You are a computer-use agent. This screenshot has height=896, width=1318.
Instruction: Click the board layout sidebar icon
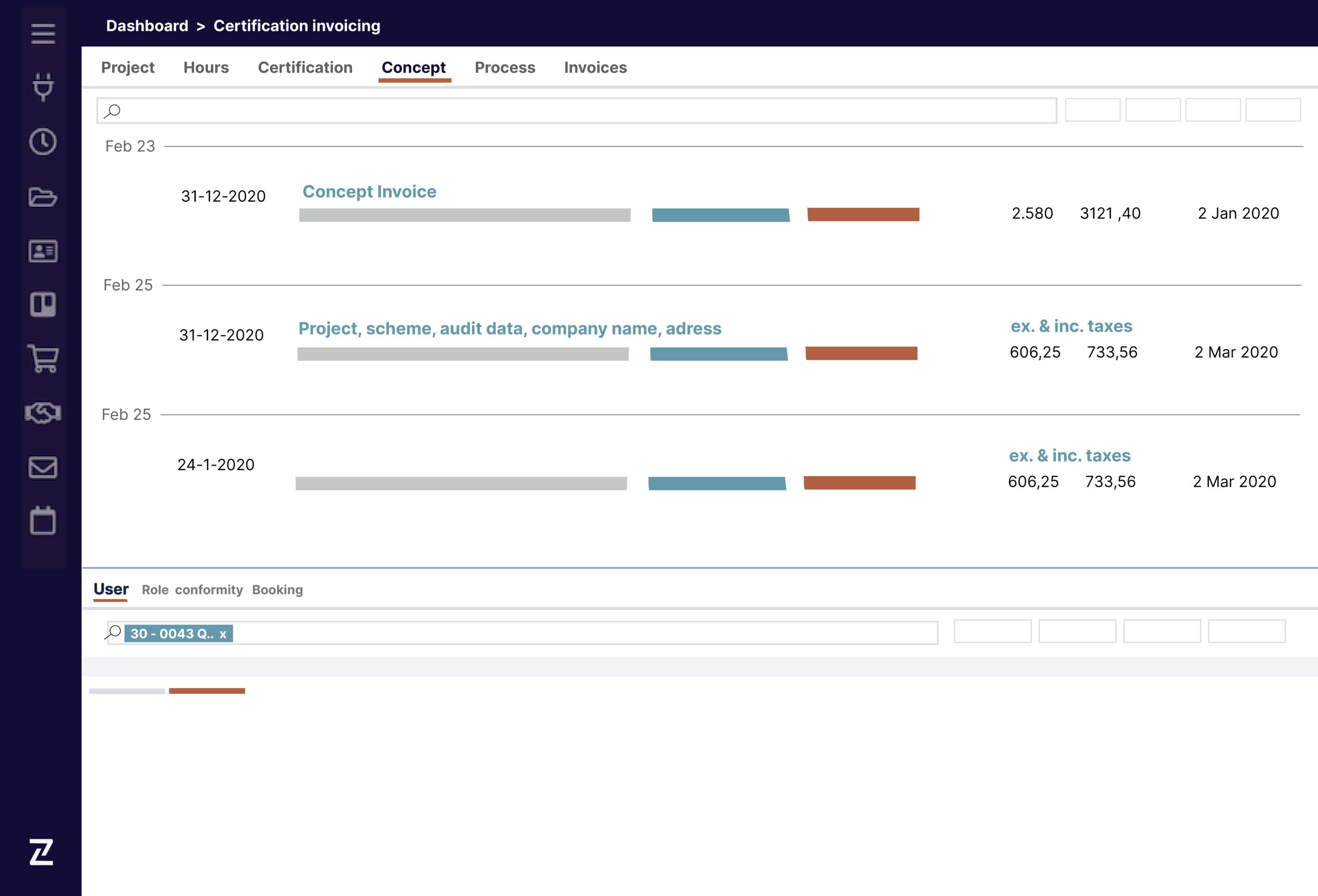43,304
